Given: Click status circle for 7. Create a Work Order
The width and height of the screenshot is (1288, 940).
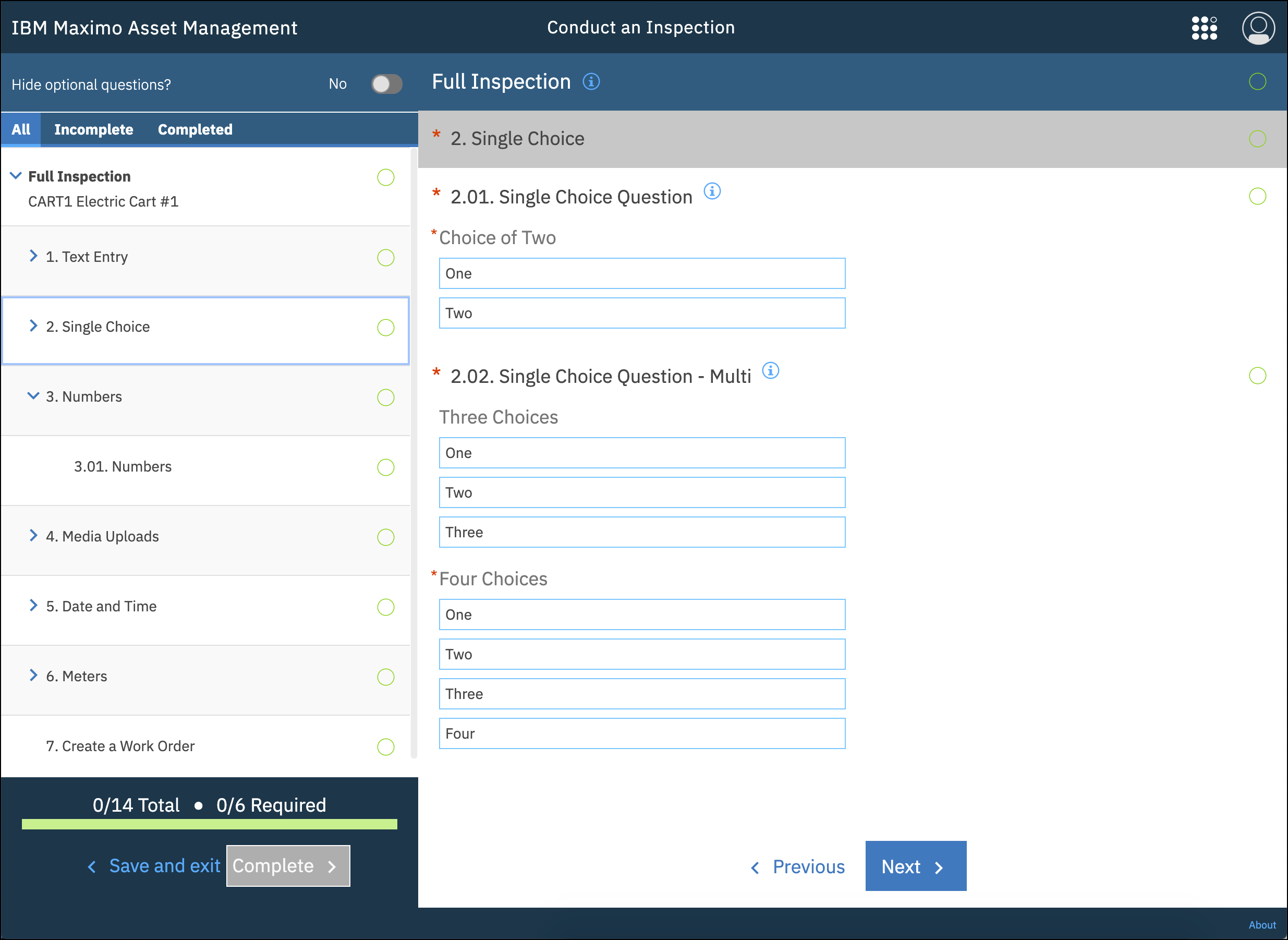Looking at the screenshot, I should (385, 746).
